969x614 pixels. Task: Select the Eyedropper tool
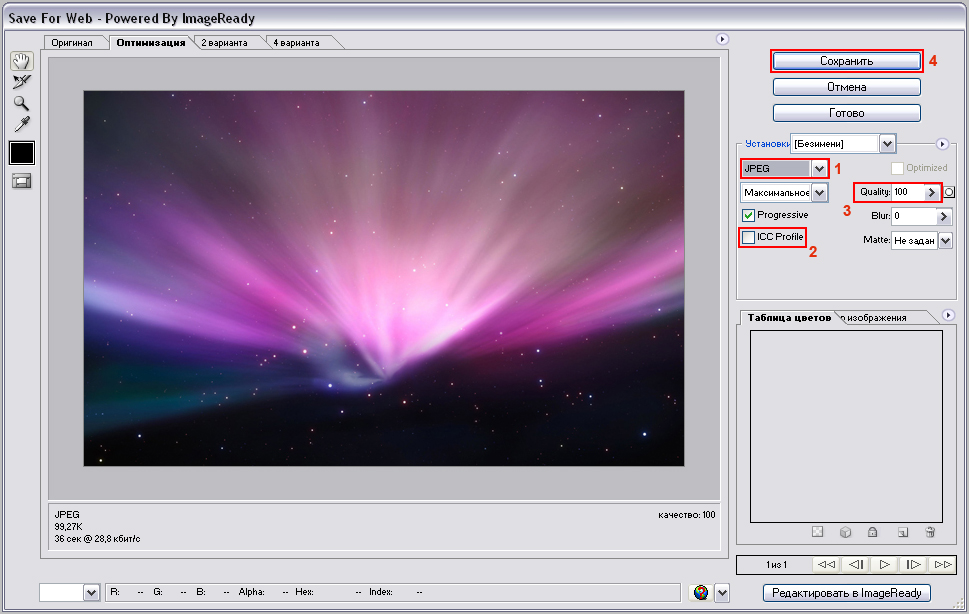[x=21, y=124]
